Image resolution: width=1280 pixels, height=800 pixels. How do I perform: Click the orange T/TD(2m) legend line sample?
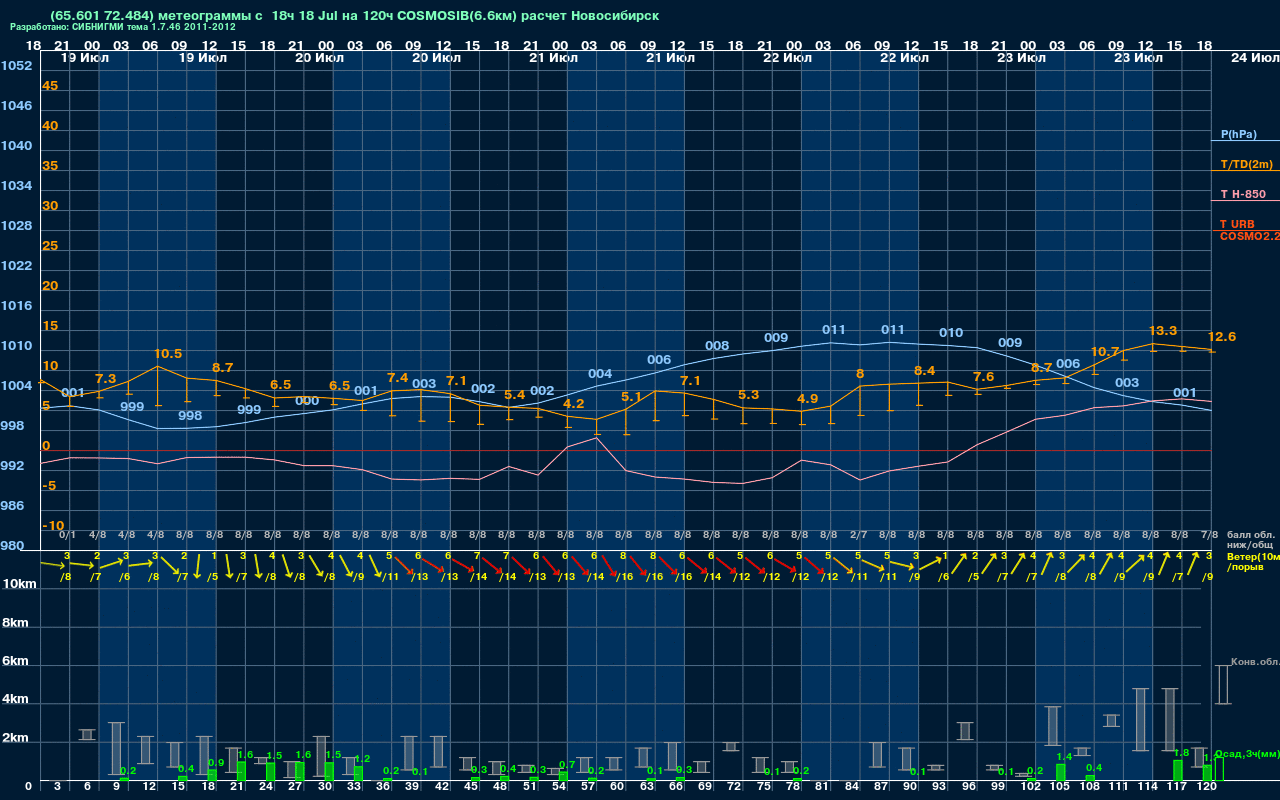click(1243, 171)
